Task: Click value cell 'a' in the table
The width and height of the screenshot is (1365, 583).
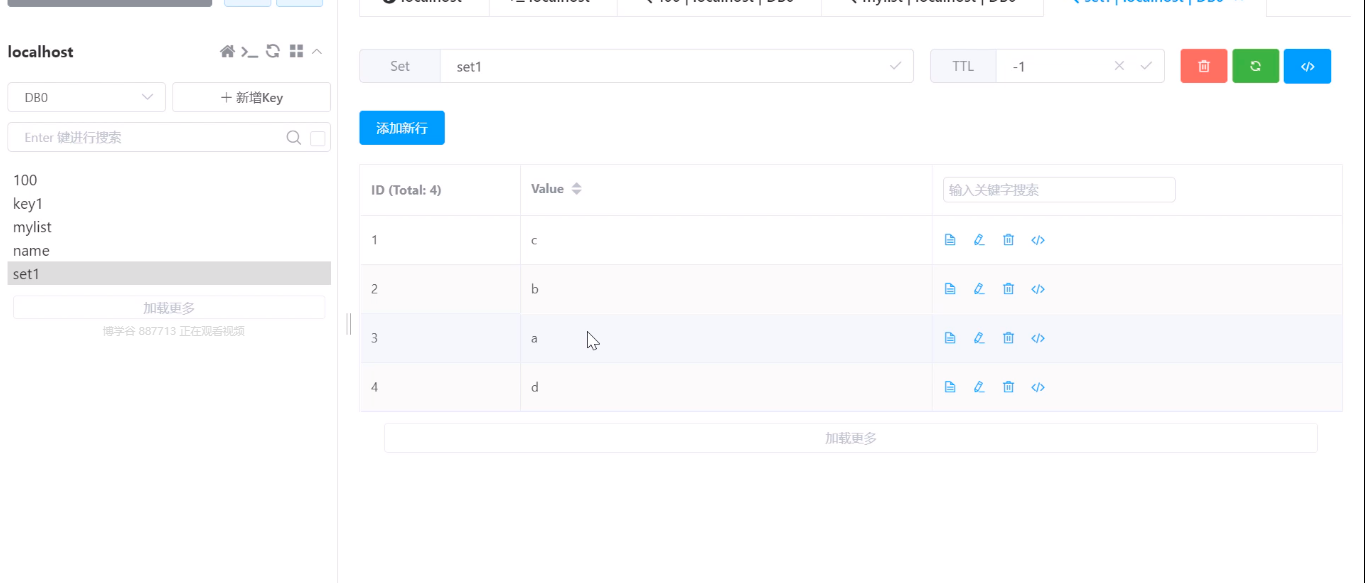Action: coord(726,338)
